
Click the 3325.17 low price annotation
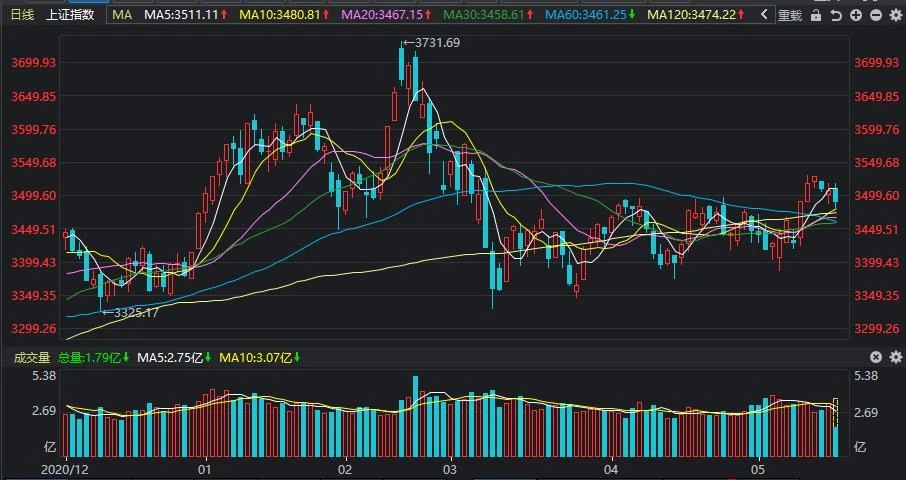(x=130, y=314)
